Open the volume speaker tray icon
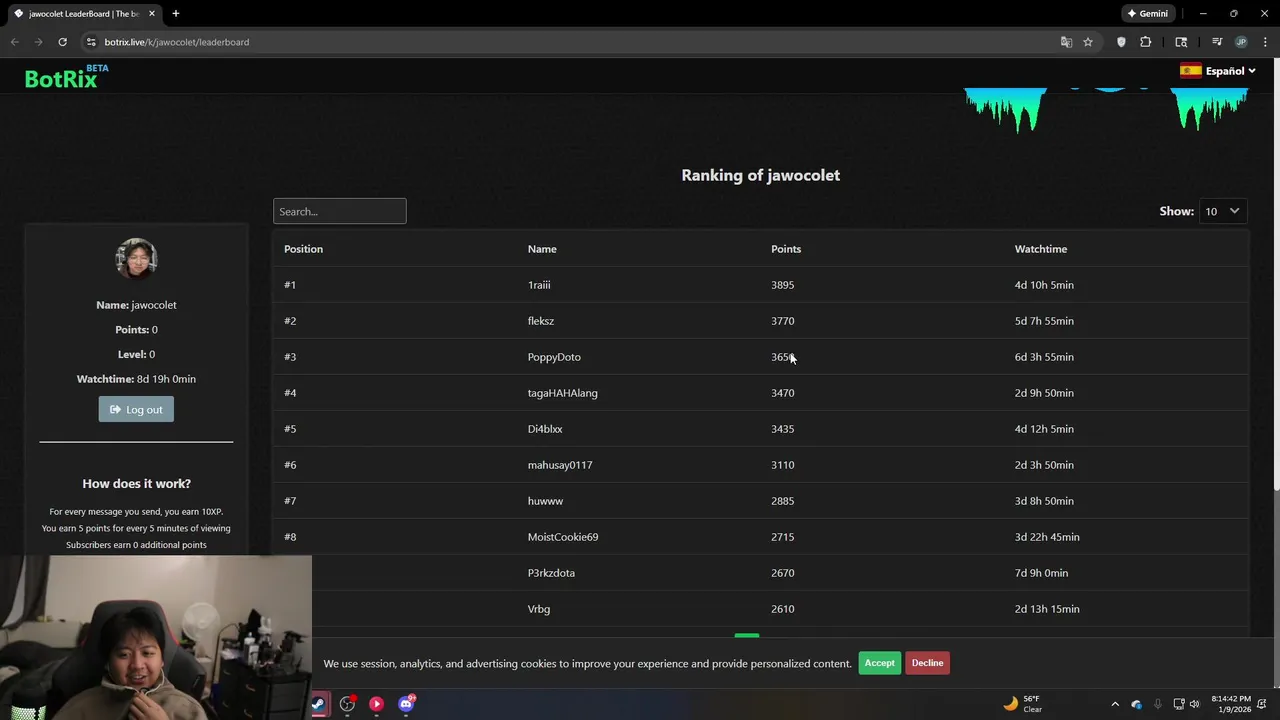The image size is (1280, 720). click(1194, 704)
